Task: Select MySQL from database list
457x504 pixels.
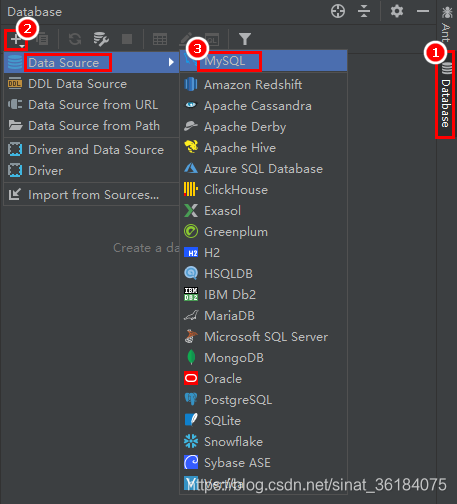Action: click(263, 61)
